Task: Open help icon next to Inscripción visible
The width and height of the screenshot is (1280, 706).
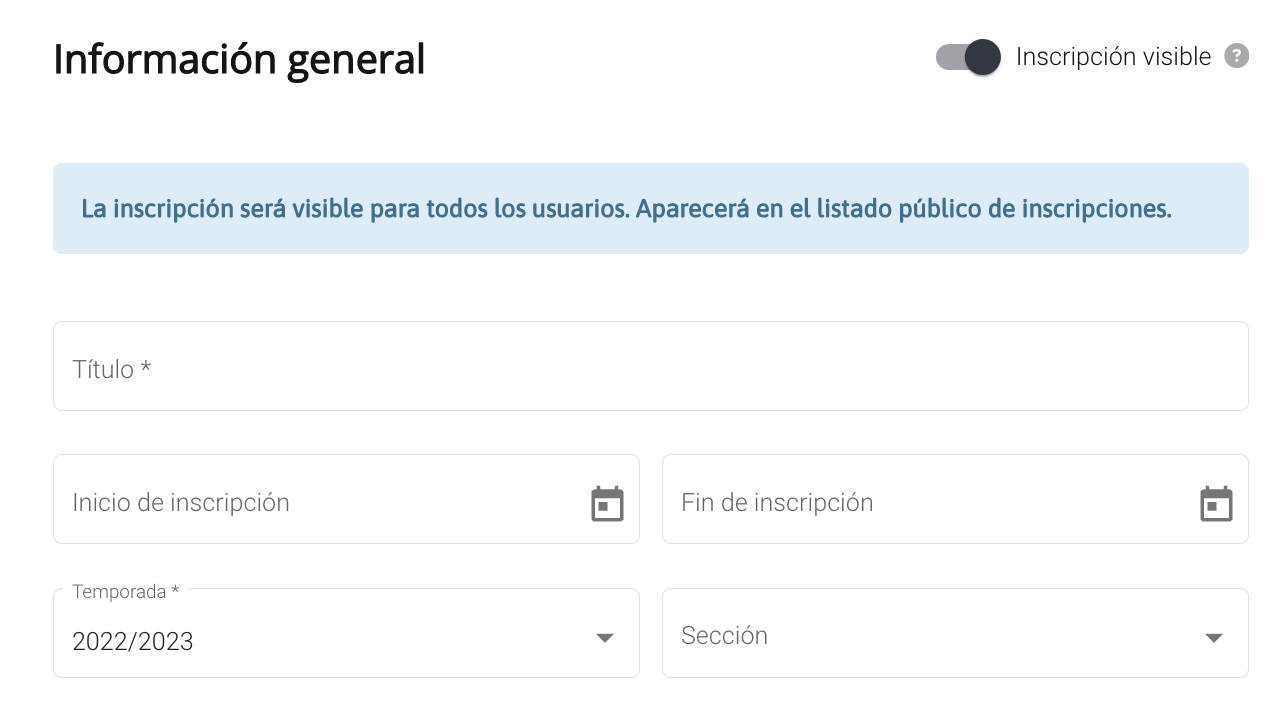Action: point(1237,57)
